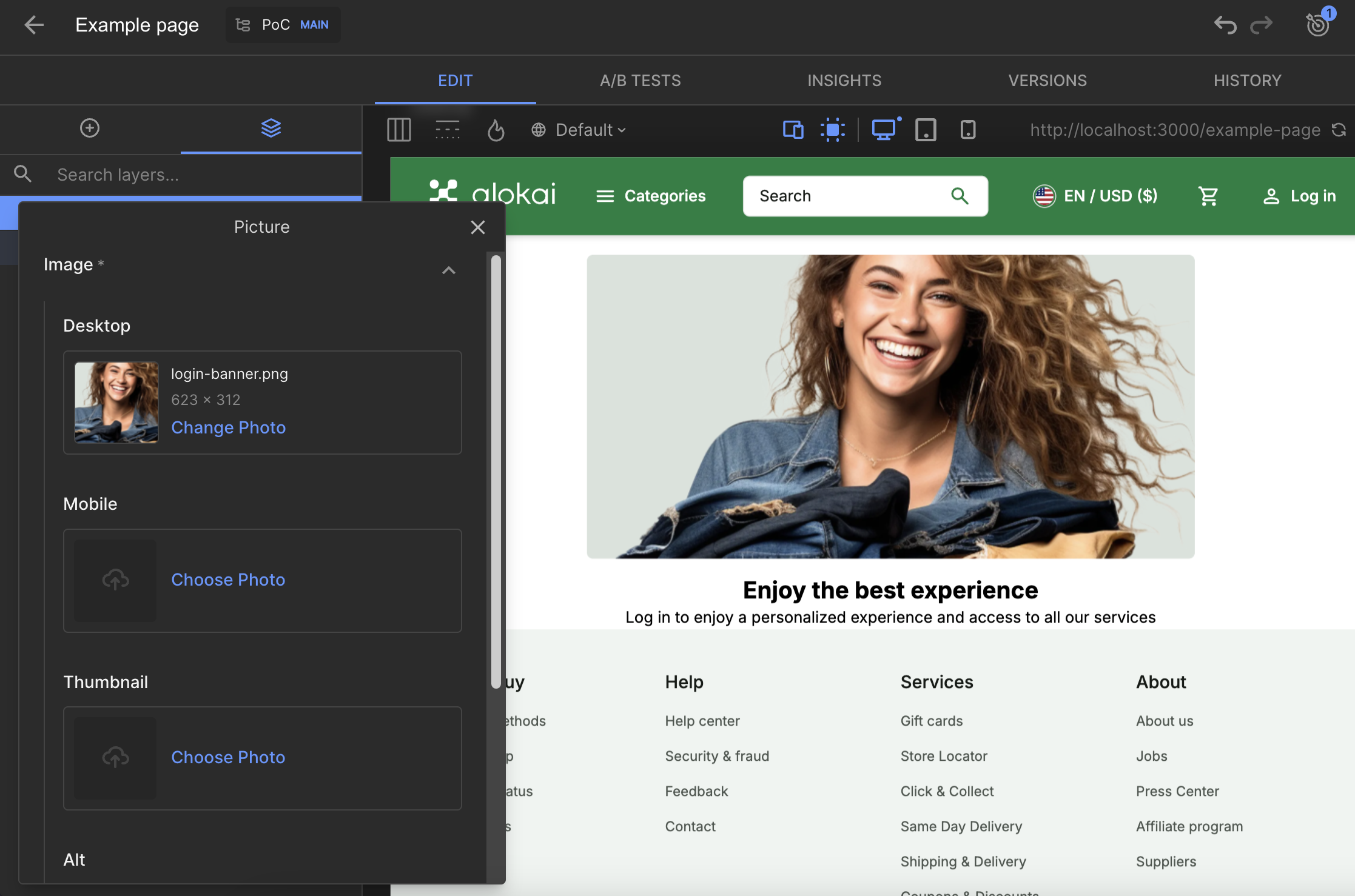Click the login-banner.png thumbnail
The width and height of the screenshot is (1355, 896).
pyautogui.click(x=116, y=403)
